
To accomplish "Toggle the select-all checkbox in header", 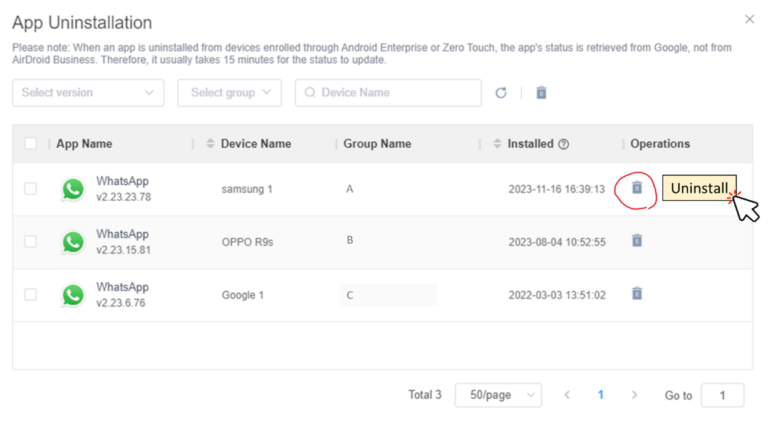I will pos(30,143).
